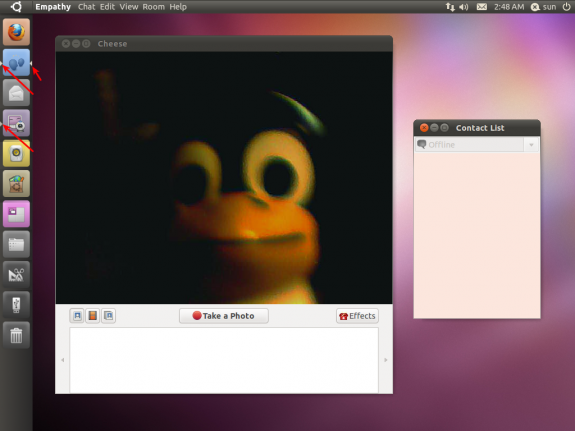Open the messaging envelope indicator

[x=482, y=7]
